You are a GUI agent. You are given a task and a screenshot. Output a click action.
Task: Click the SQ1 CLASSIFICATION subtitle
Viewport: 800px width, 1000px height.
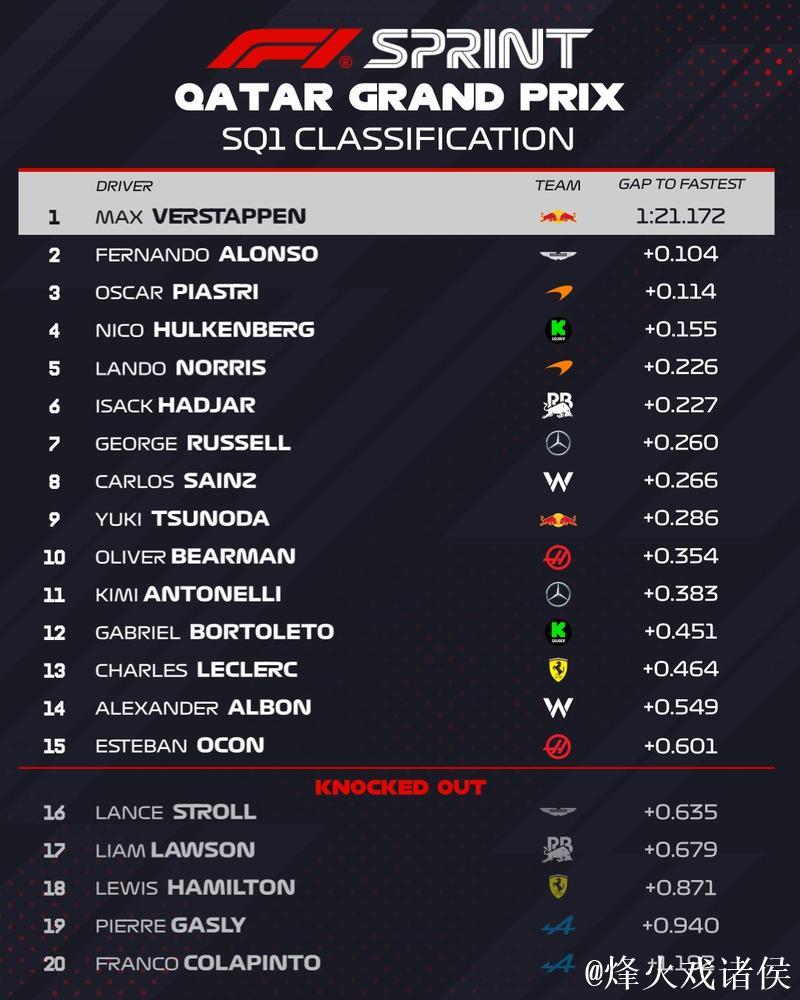point(398,138)
